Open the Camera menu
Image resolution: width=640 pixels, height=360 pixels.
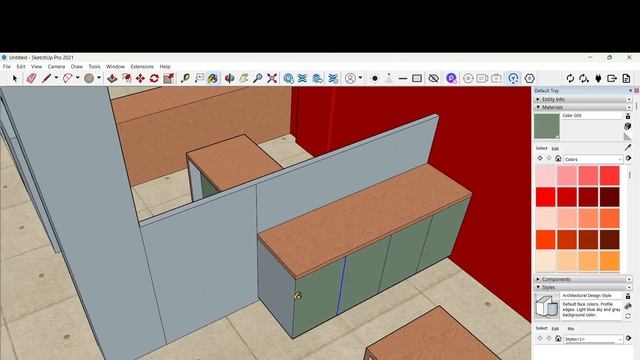pos(56,67)
